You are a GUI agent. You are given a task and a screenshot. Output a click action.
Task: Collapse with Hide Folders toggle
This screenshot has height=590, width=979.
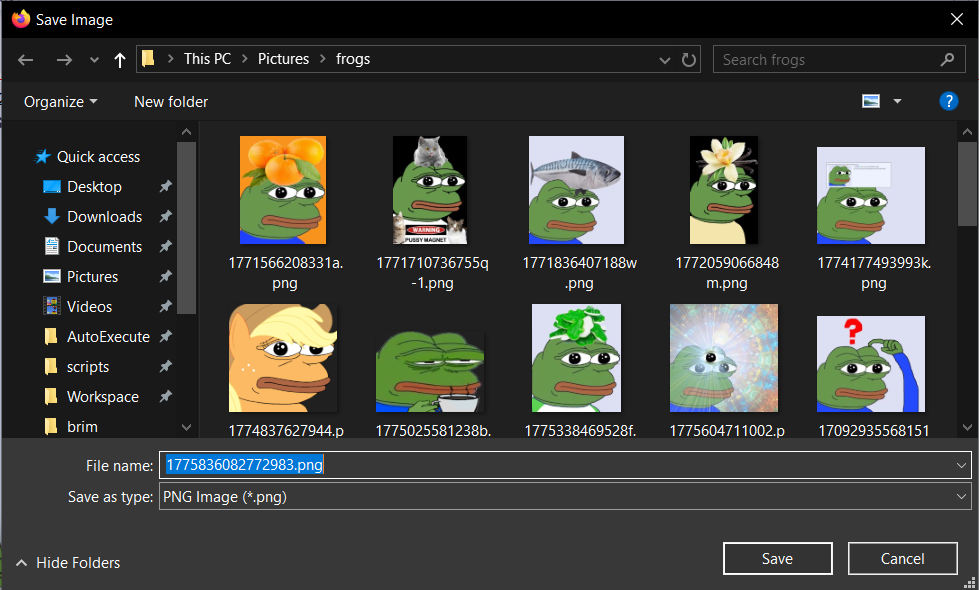(x=67, y=563)
